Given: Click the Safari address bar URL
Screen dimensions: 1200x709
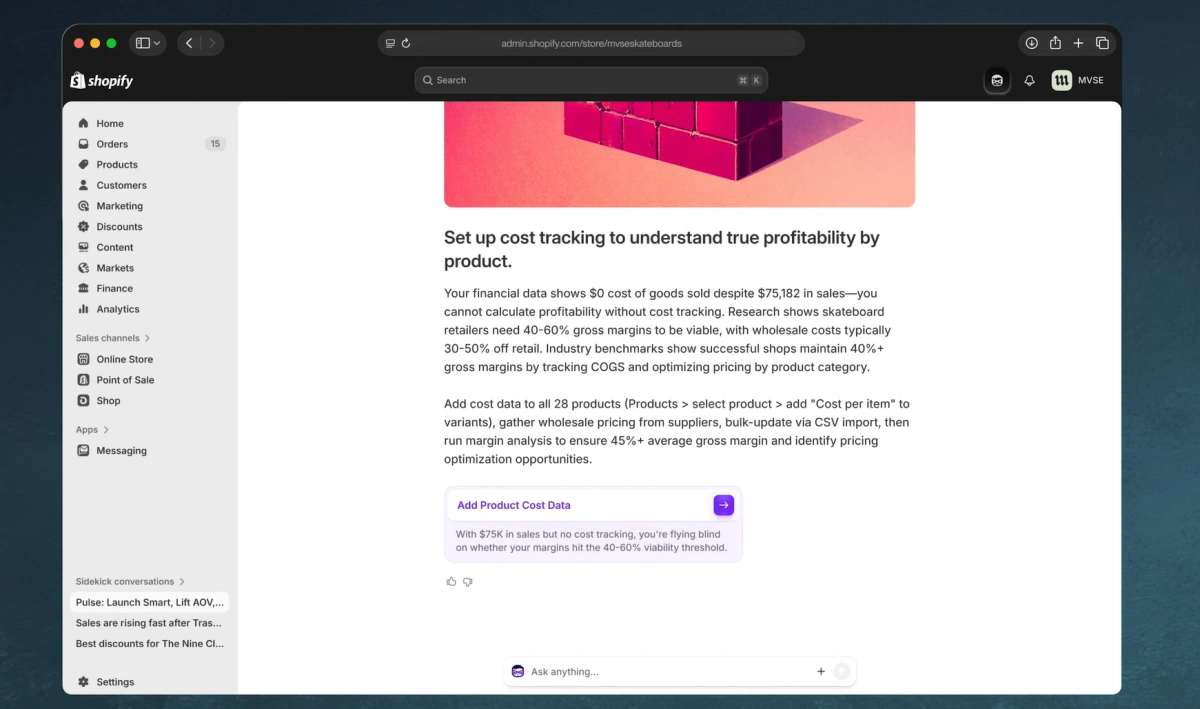Looking at the screenshot, I should point(591,44).
